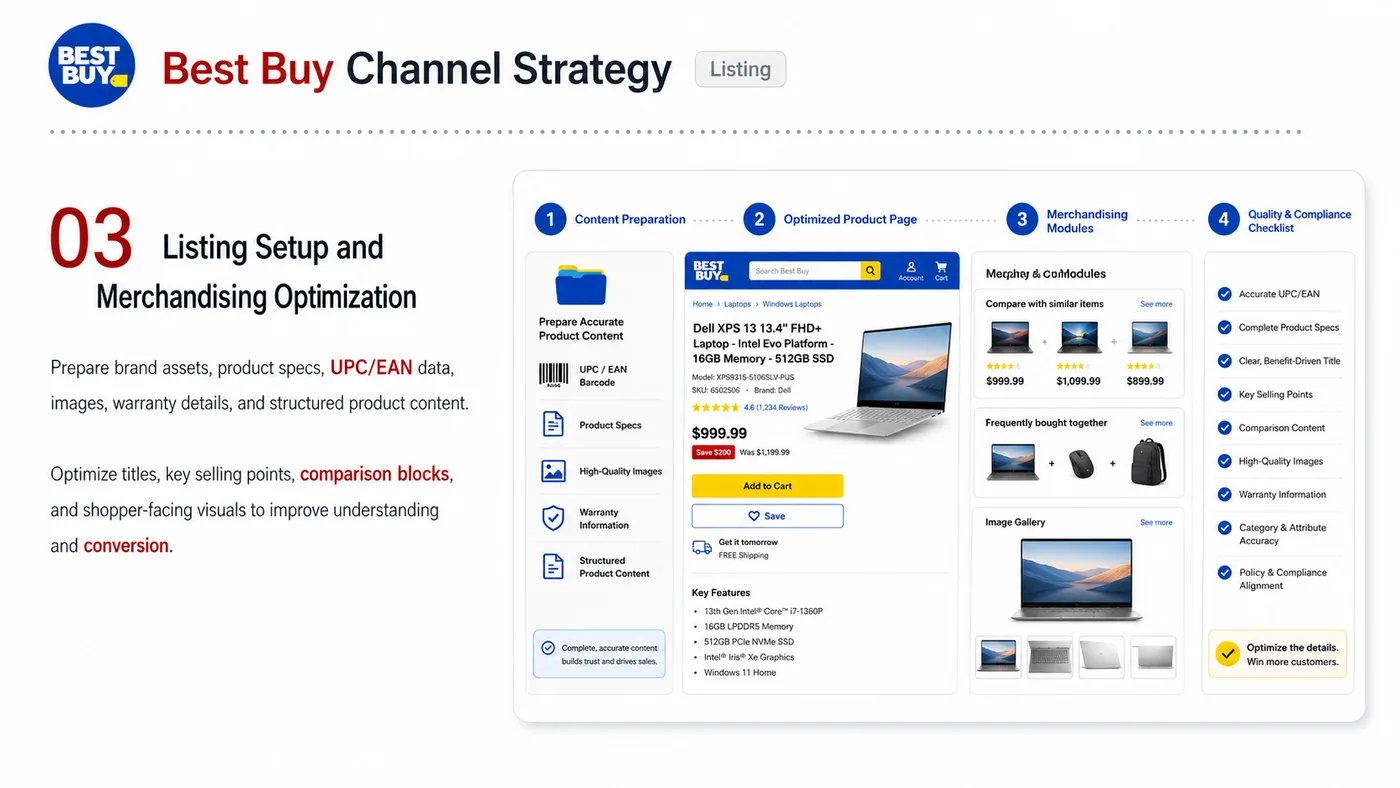Select third Image Gallery thumbnail

(1102, 657)
